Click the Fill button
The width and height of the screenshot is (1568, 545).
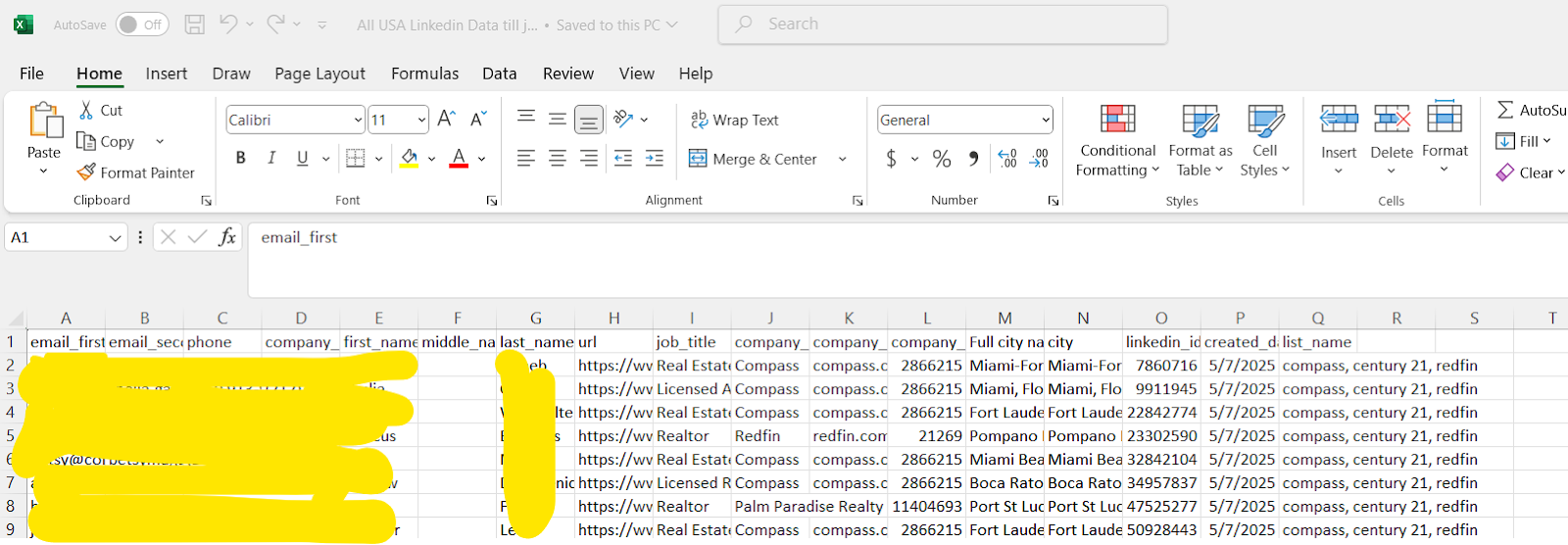(1524, 141)
